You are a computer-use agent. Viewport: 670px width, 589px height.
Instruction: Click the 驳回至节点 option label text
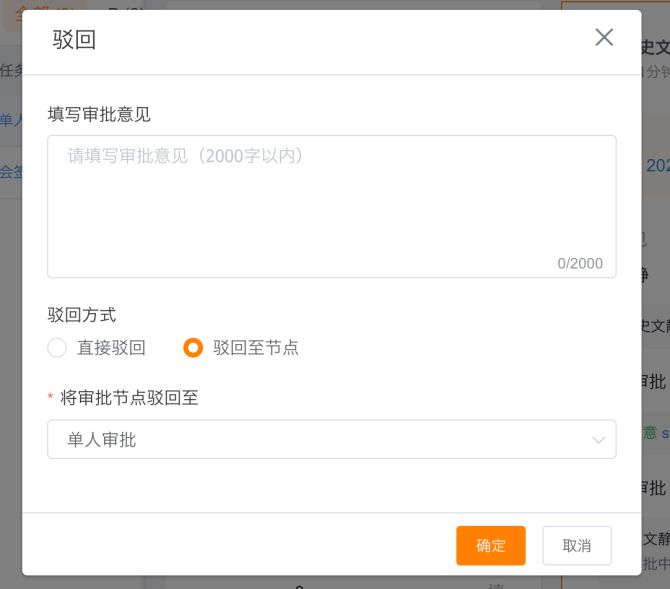255,348
